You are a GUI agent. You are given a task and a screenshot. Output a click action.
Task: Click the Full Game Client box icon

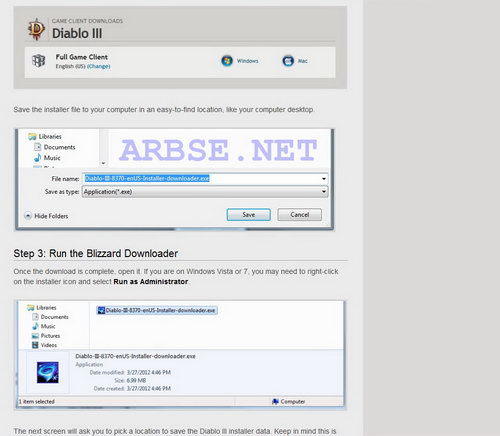(38, 61)
